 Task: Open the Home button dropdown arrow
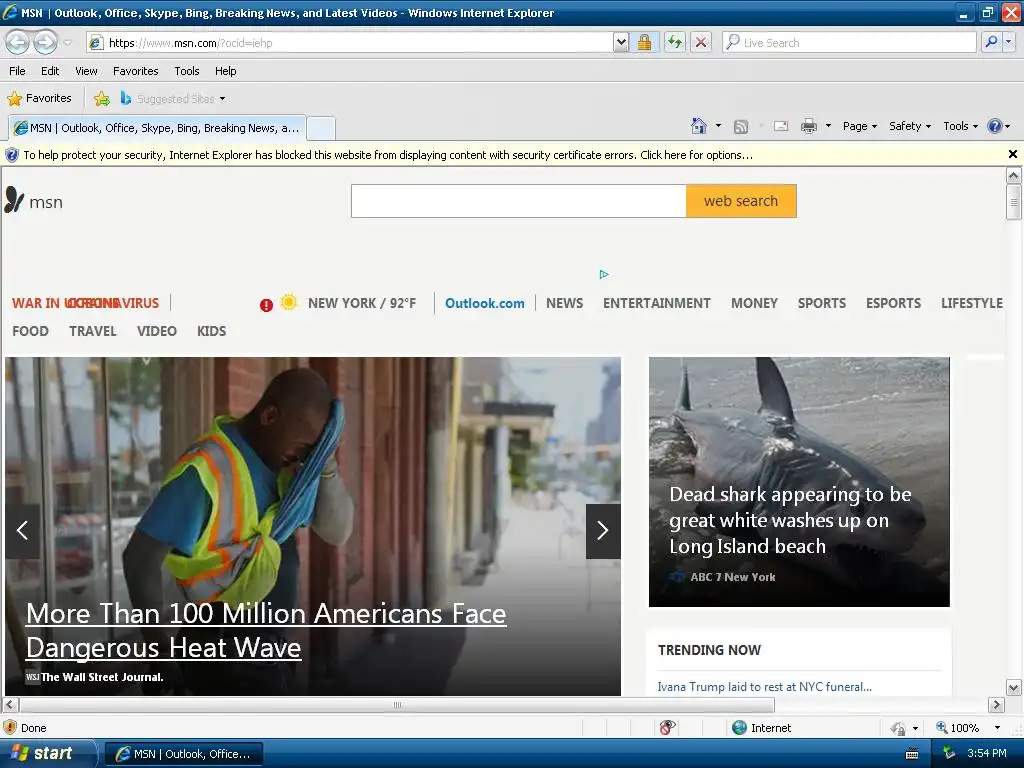point(718,126)
